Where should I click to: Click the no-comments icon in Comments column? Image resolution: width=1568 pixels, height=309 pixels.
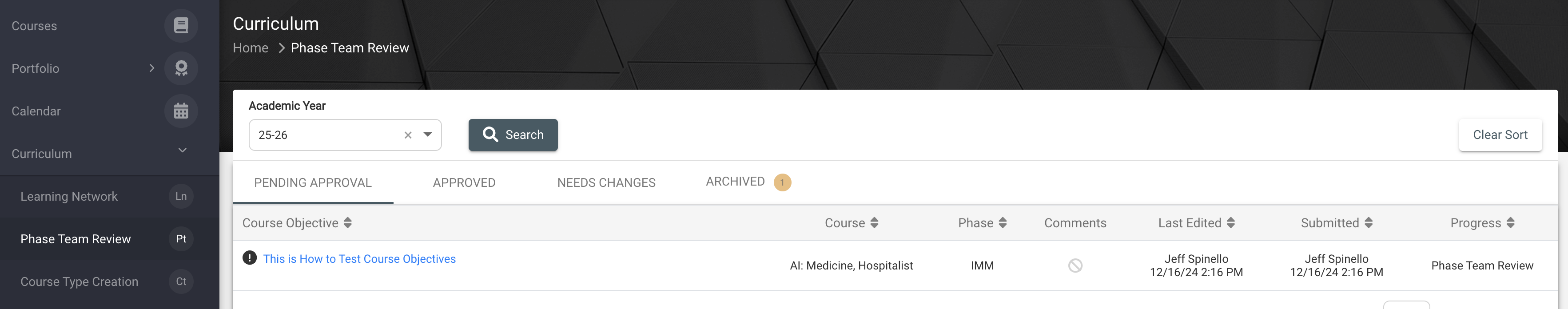[1075, 265]
